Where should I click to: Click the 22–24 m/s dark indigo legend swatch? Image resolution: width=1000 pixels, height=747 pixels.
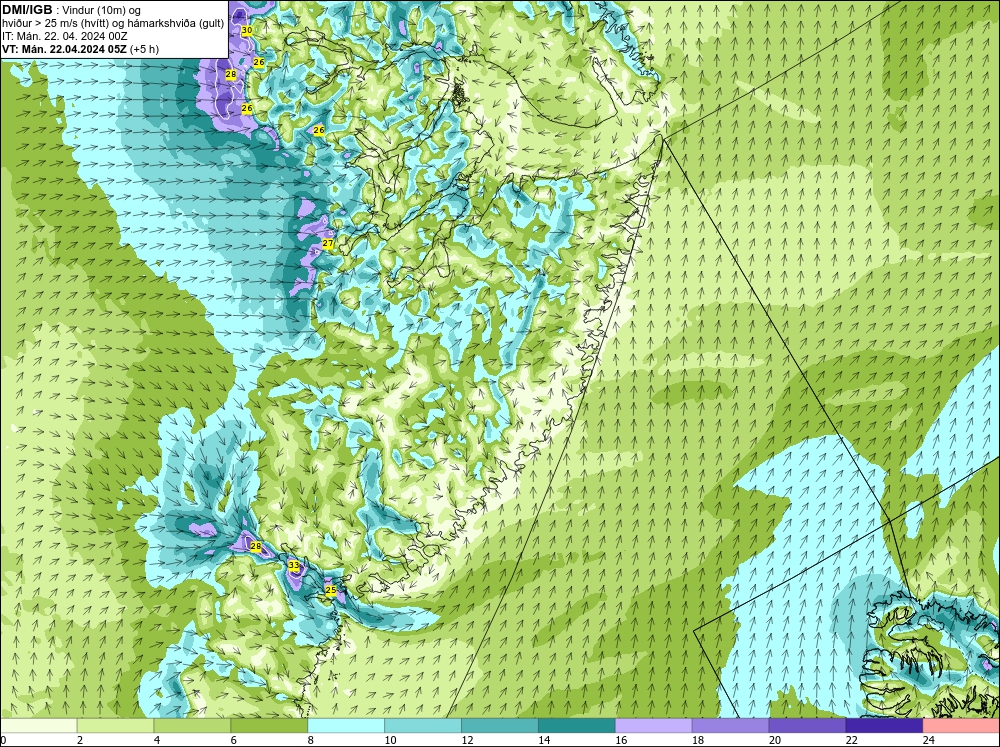(884, 726)
